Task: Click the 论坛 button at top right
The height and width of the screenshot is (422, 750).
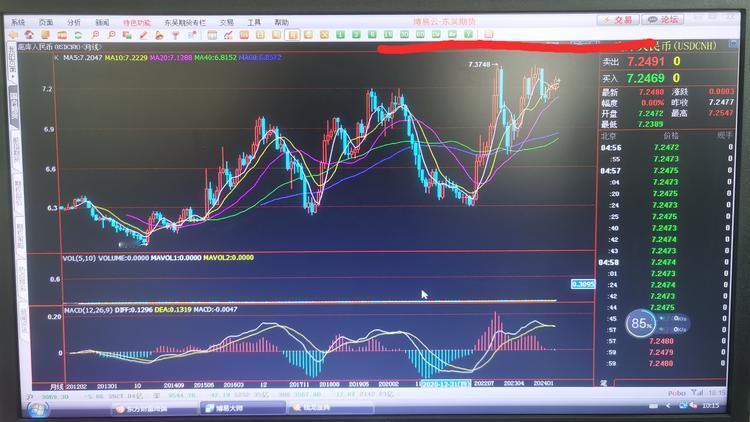Action: click(663, 20)
